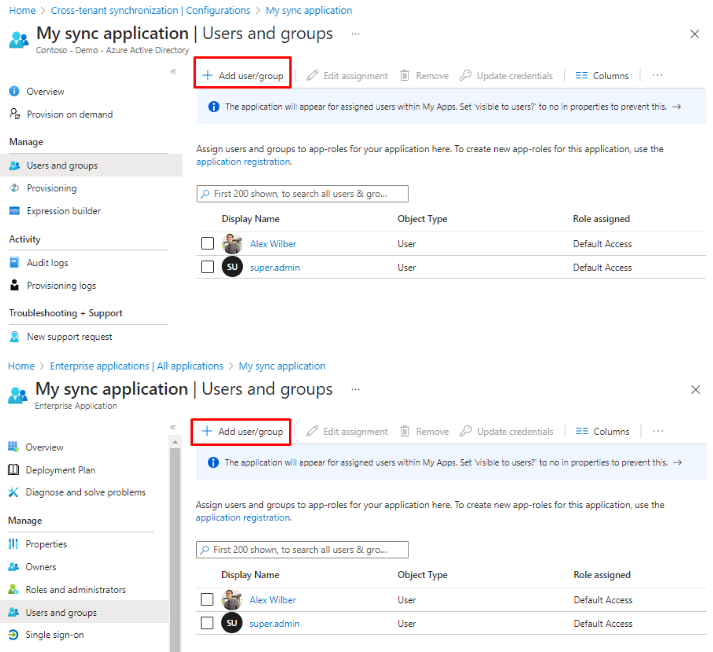This screenshot has width=713, height=652.
Task: Select Alex Wilber checkbox in the Enterprise Application pane
Action: (x=207, y=600)
